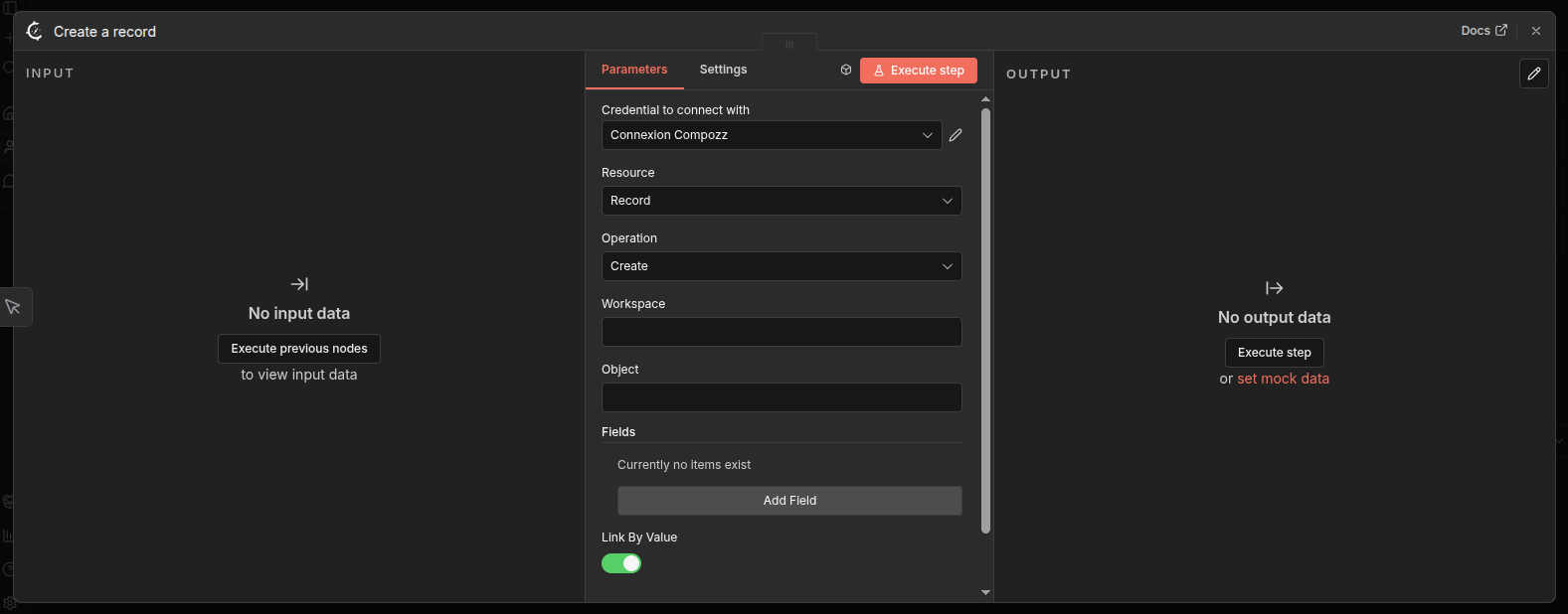Click the drag handle at panel top
1568x614 pixels.
pyautogui.click(x=789, y=44)
